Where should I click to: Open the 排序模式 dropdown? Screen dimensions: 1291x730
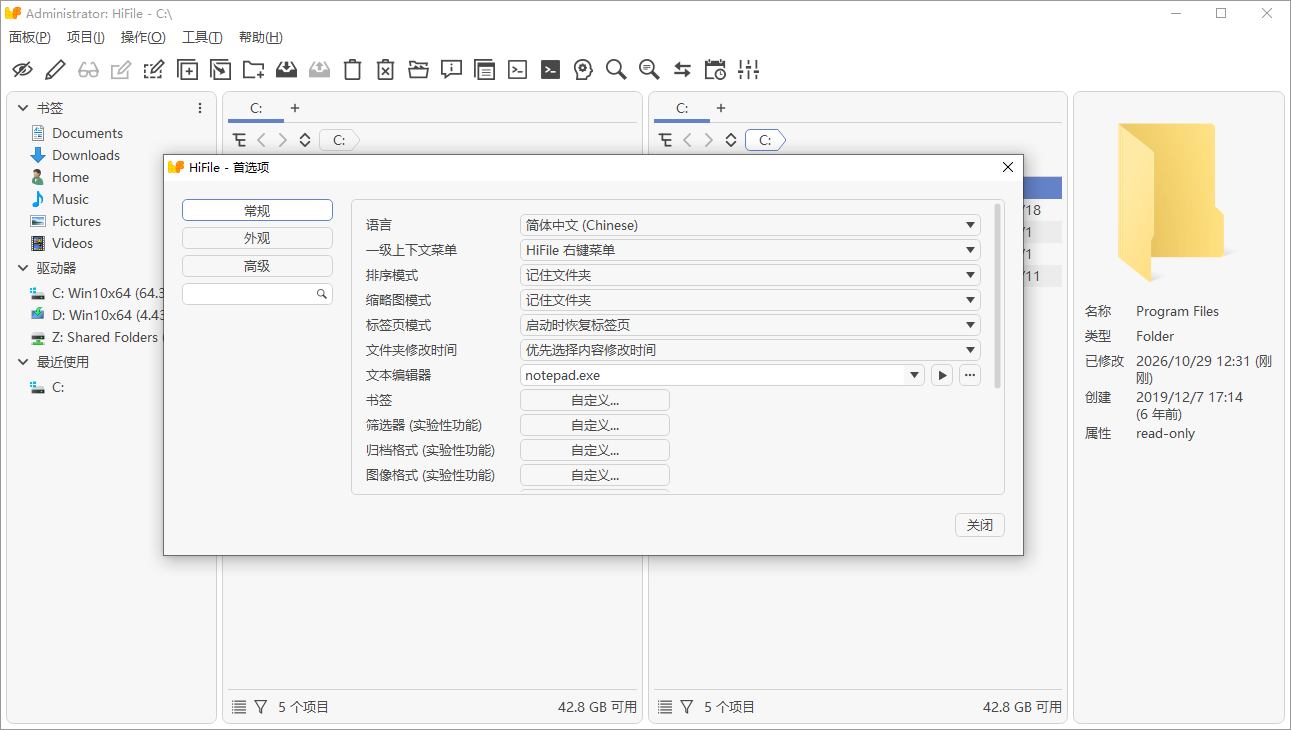pyautogui.click(x=750, y=275)
